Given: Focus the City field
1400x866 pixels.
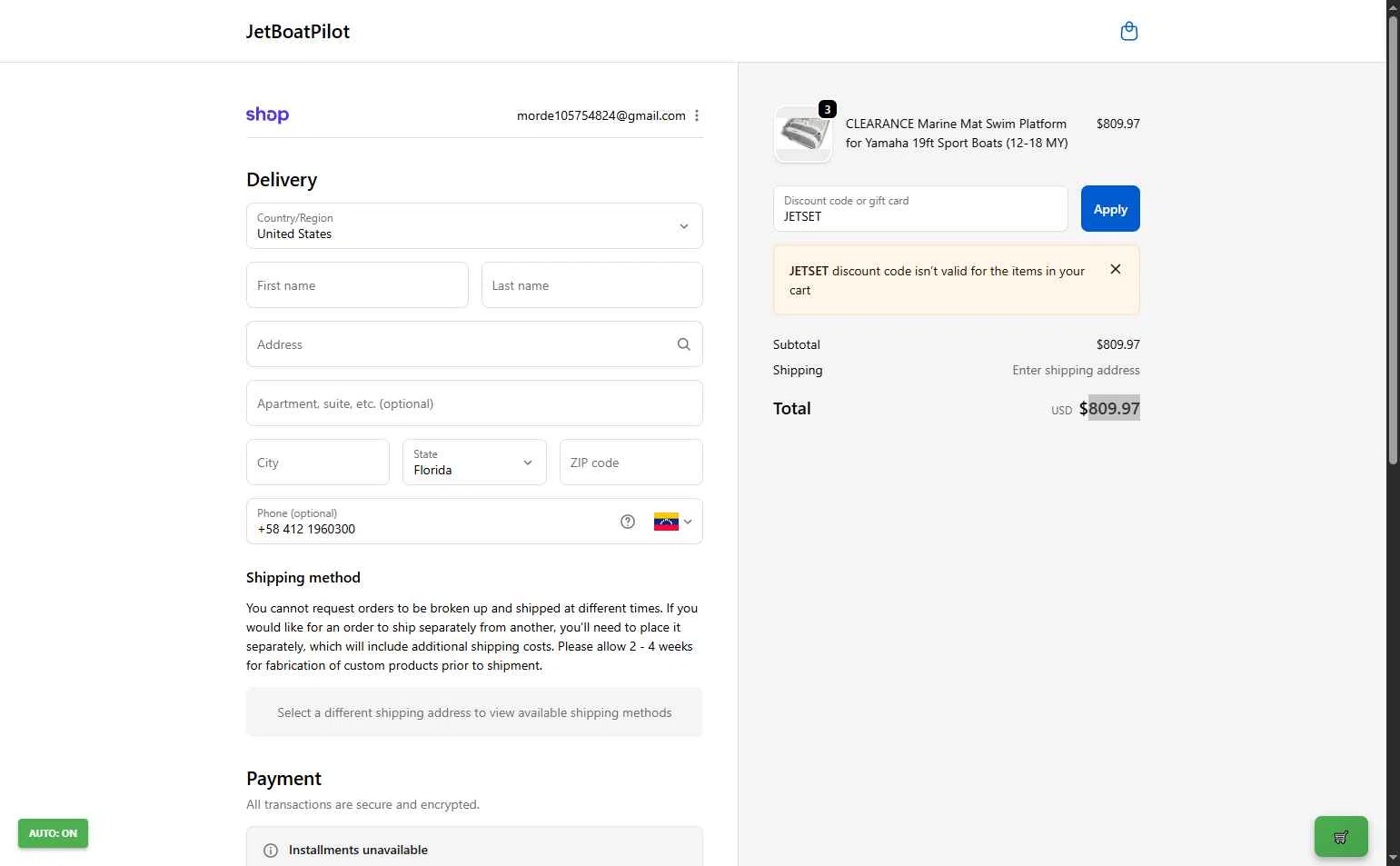Looking at the screenshot, I should (x=318, y=463).
